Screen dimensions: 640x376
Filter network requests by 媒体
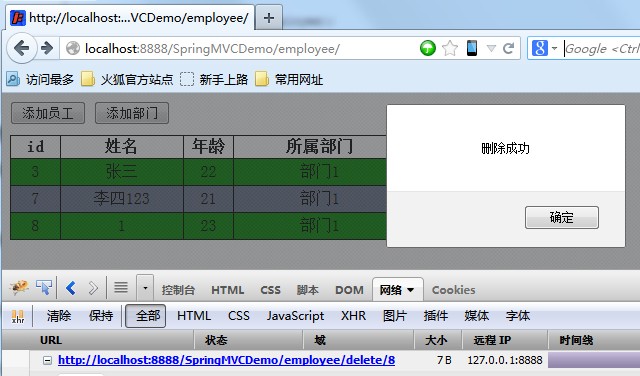click(476, 316)
